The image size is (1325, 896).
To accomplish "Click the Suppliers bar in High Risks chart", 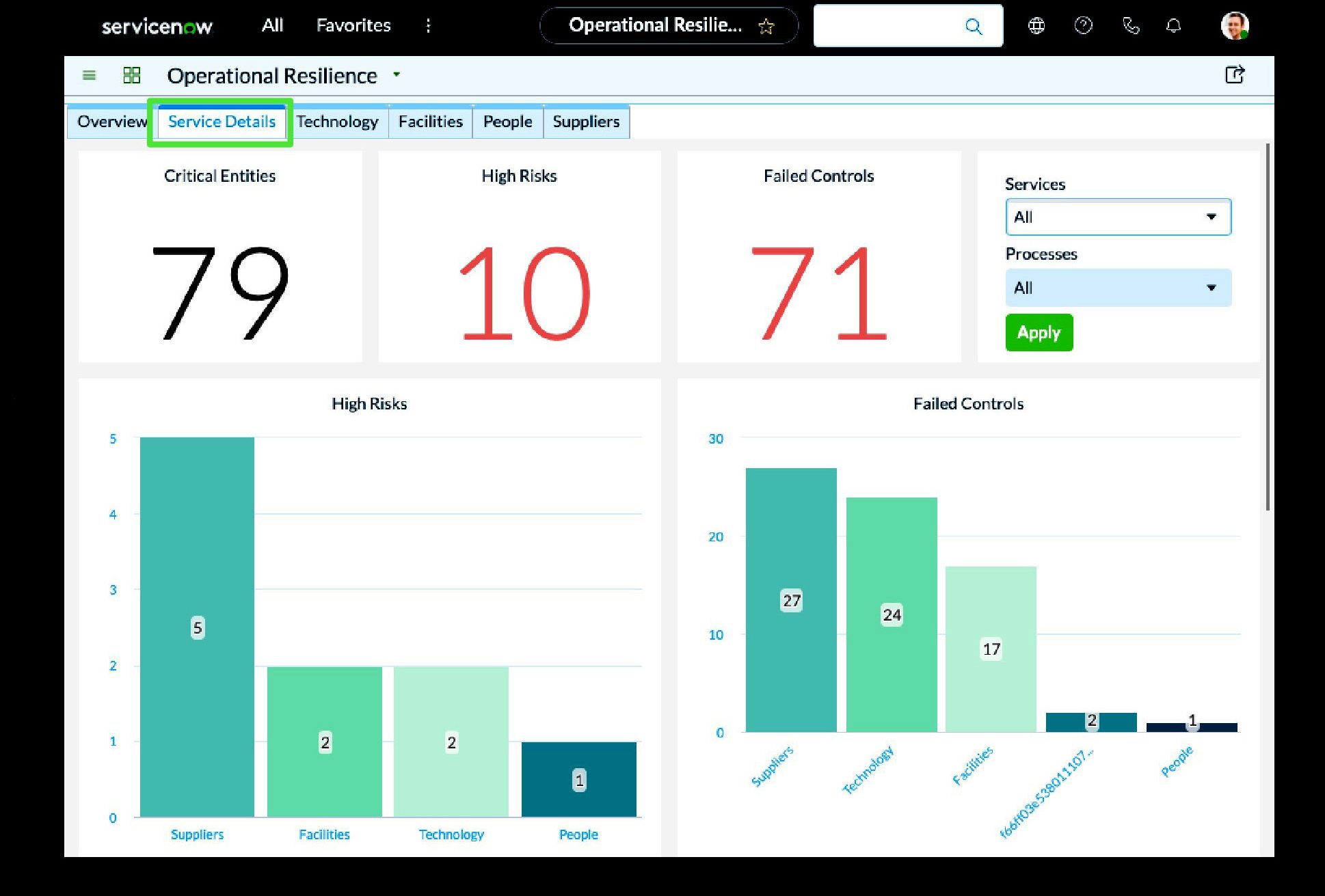I will pos(197,627).
